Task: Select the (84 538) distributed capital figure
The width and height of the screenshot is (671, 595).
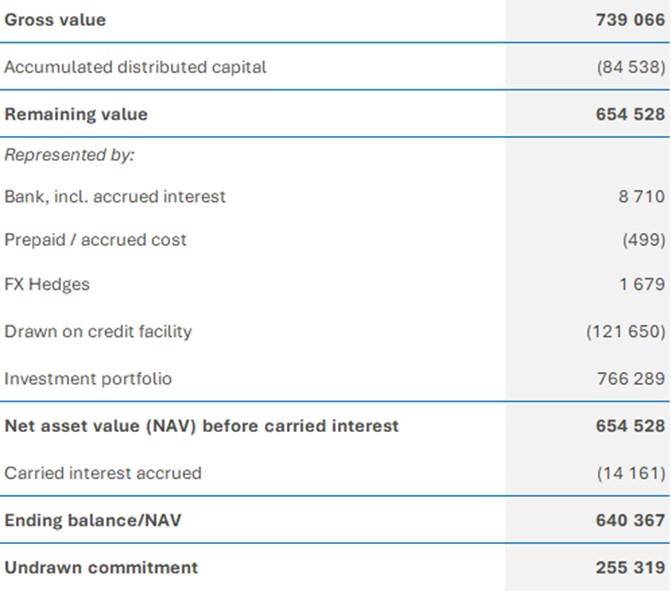Action: [630, 67]
